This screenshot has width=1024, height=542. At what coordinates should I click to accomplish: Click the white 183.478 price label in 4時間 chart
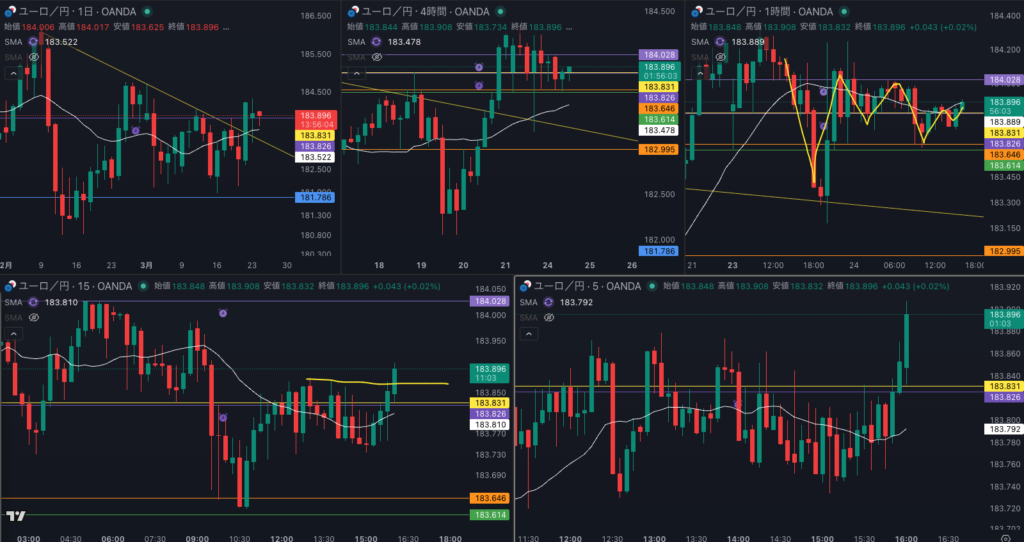pyautogui.click(x=659, y=131)
